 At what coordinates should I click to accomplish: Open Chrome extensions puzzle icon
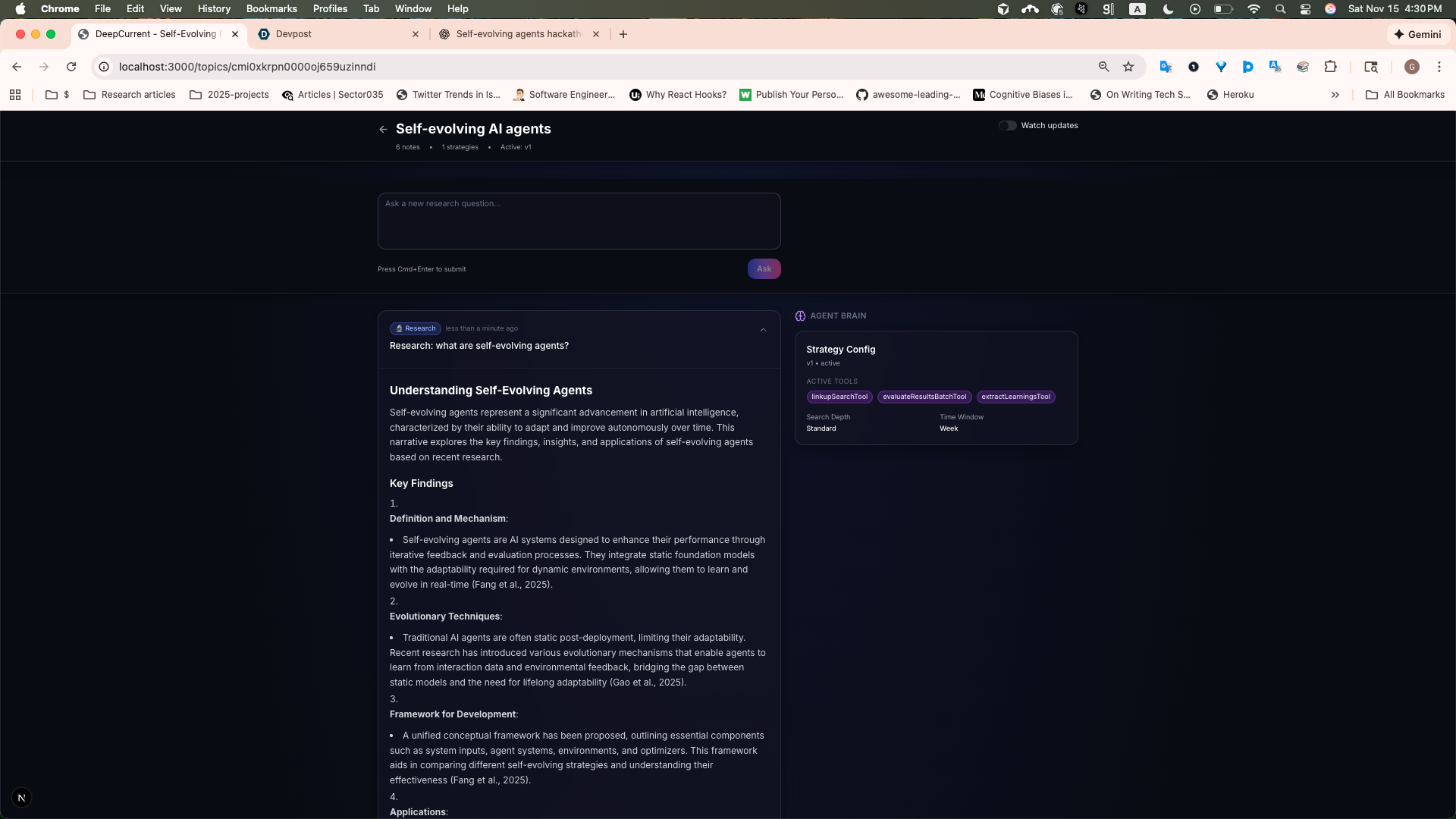click(1330, 67)
